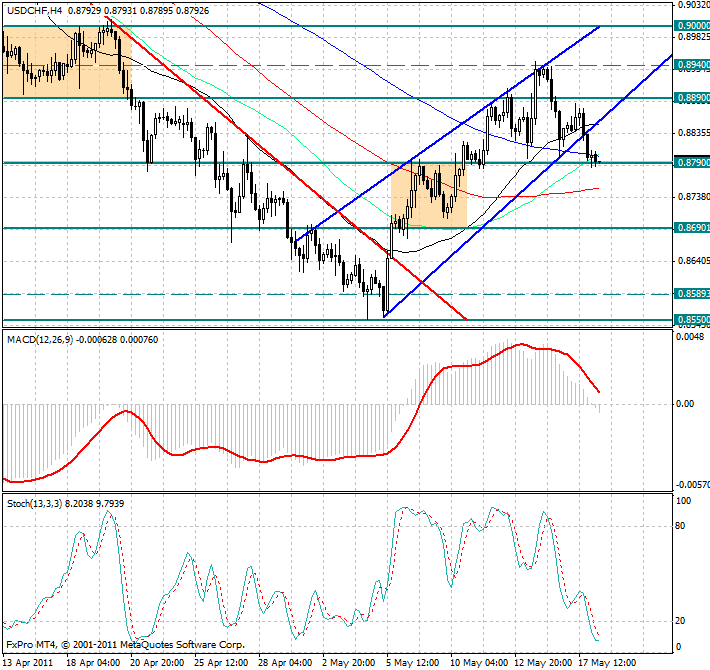
Task: Click the 0.8890 price level label
Action: (x=692, y=98)
